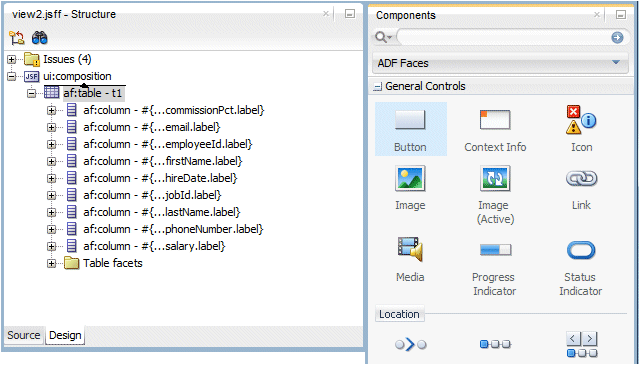Select af:column hireDate.label row text
This screenshot has height=365, width=640.
160,178
